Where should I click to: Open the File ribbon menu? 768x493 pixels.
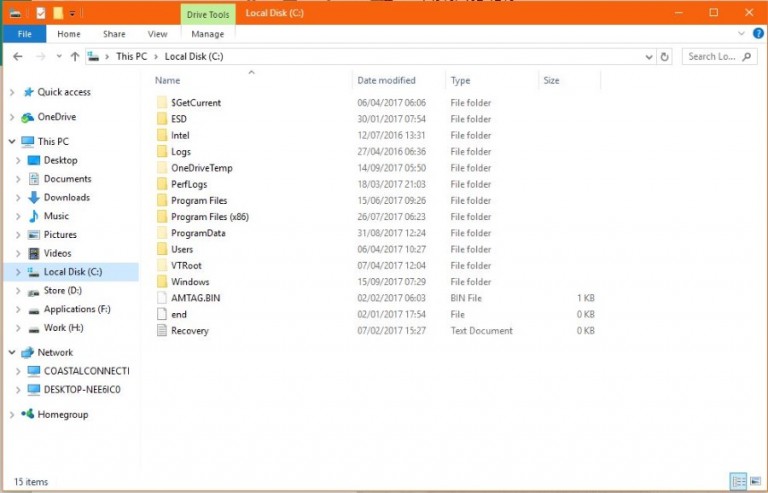click(24, 34)
